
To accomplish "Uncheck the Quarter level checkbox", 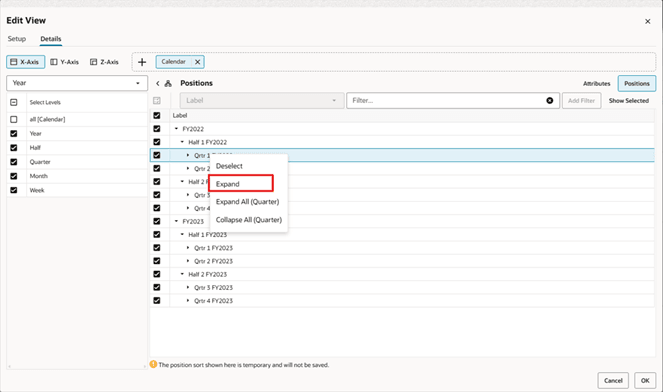I will coord(14,162).
